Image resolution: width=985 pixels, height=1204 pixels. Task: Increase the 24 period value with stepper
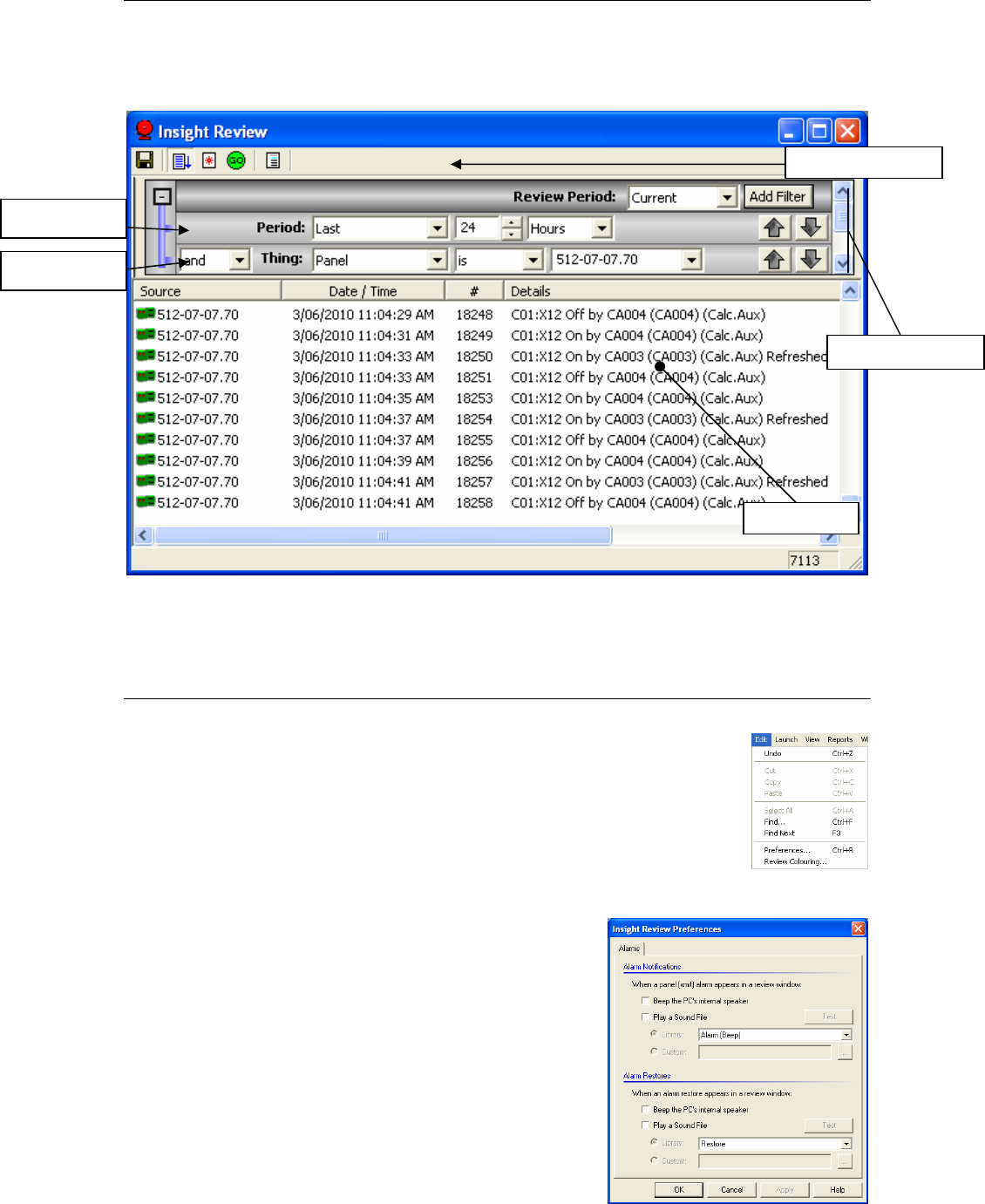coord(512,222)
